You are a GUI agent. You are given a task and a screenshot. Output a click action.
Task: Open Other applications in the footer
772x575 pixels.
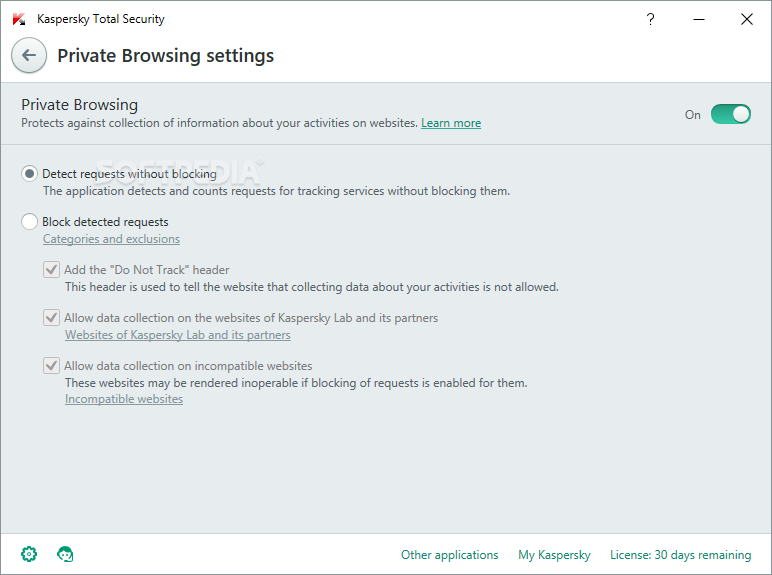pos(449,555)
